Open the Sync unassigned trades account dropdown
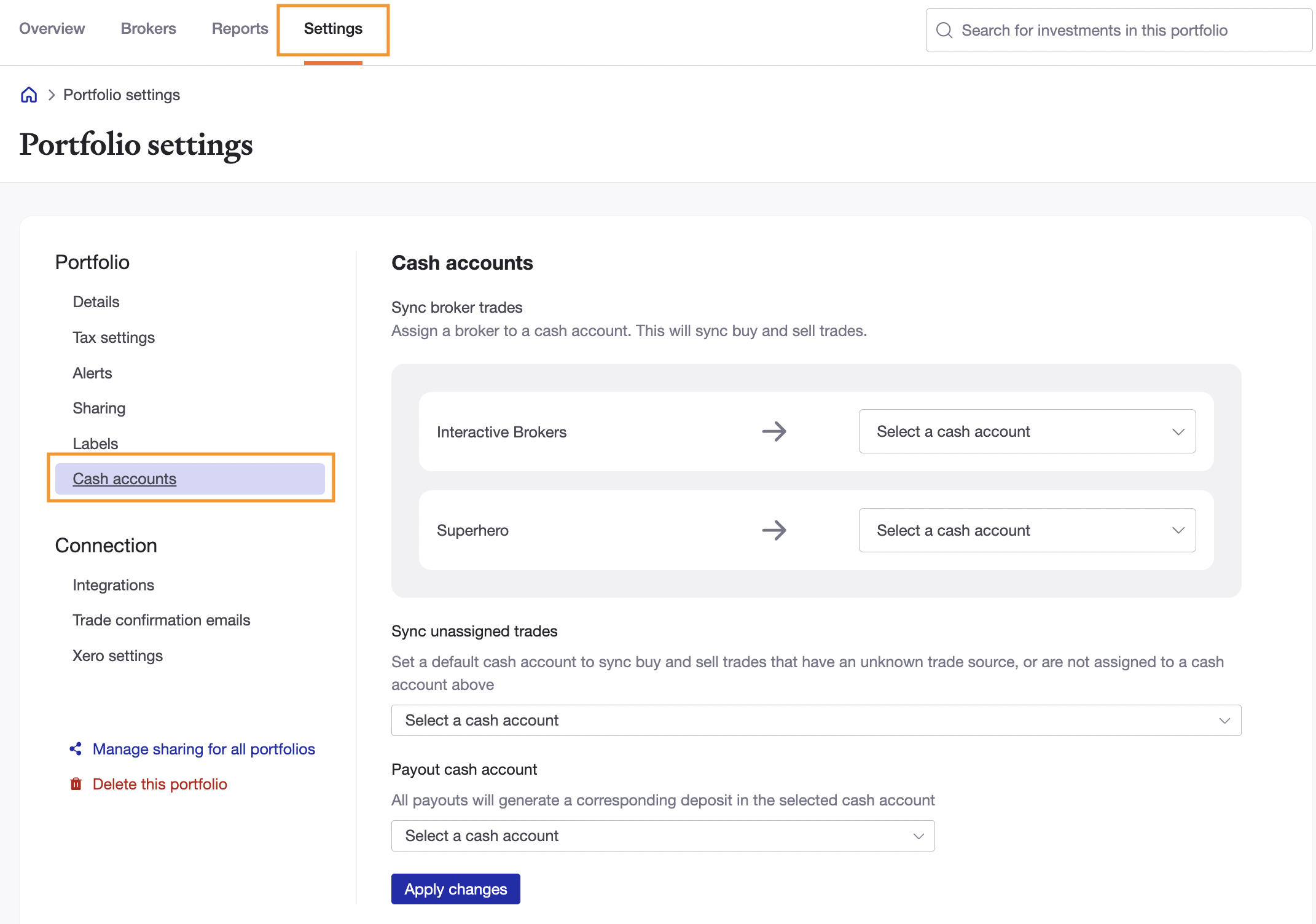This screenshot has height=924, width=1316. tap(816, 719)
